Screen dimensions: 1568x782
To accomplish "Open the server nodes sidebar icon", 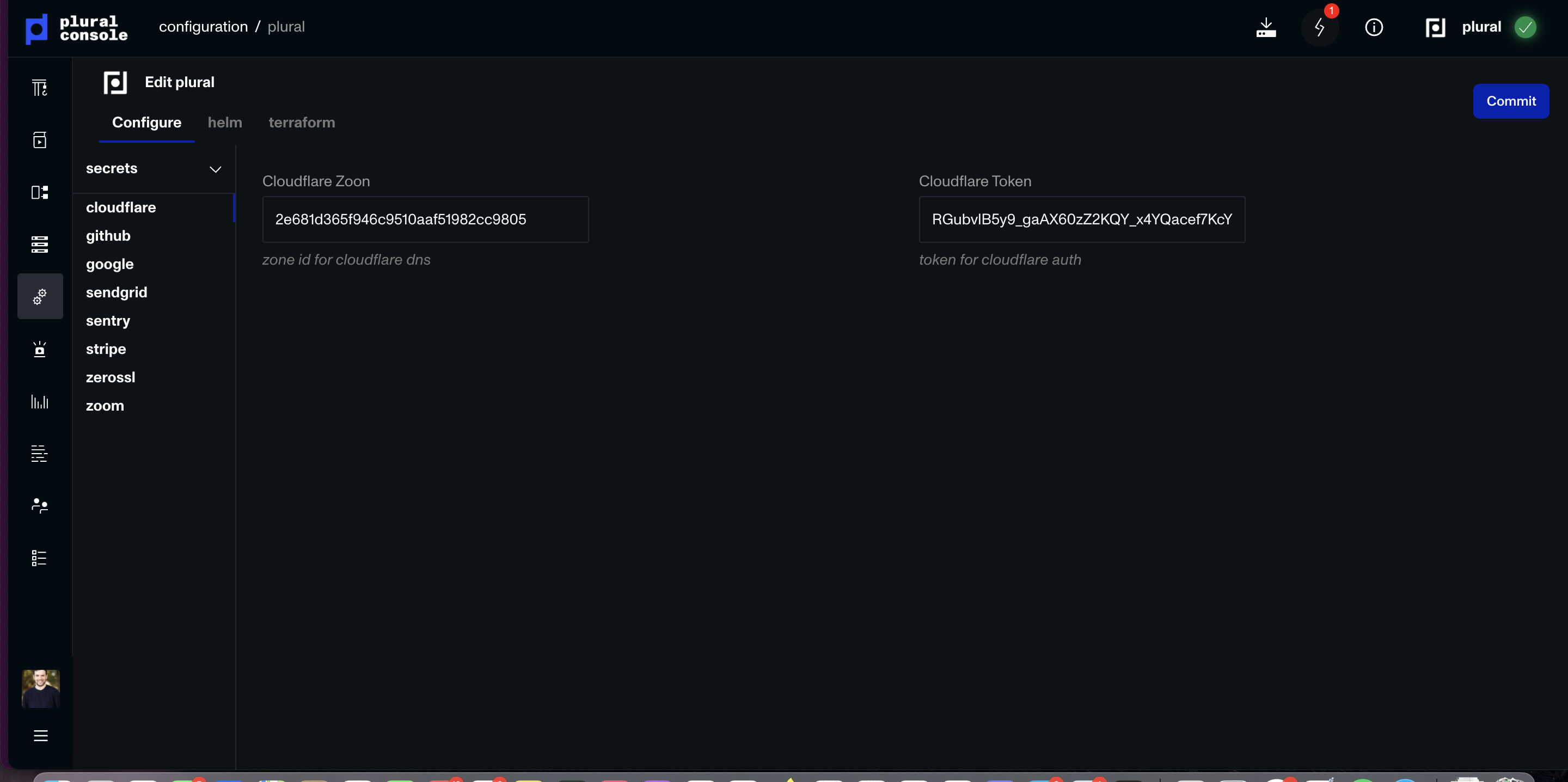I will click(x=40, y=244).
